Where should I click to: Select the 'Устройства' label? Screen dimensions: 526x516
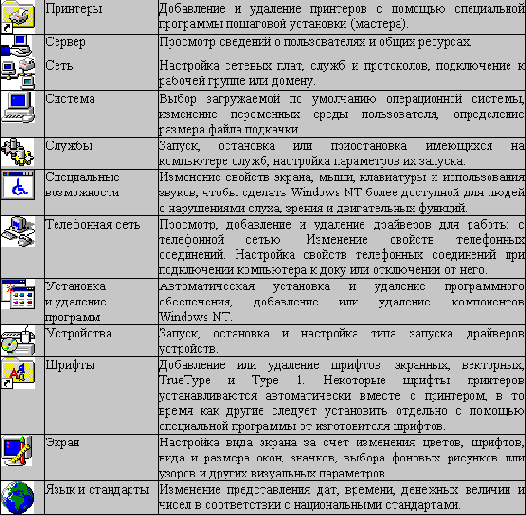click(x=78, y=333)
